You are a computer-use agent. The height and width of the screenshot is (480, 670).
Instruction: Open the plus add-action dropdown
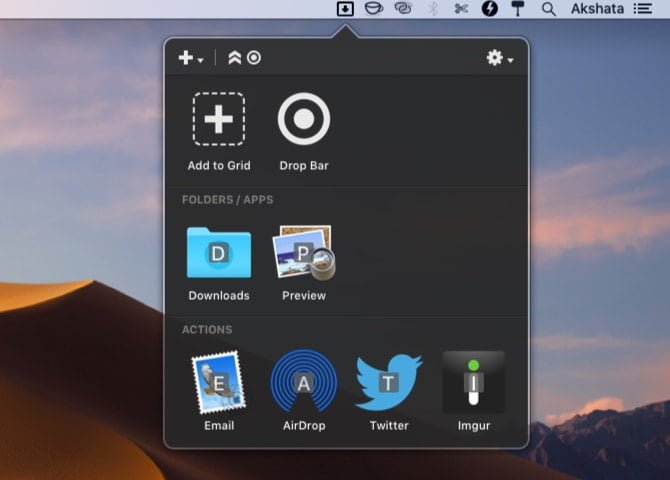tap(191, 58)
